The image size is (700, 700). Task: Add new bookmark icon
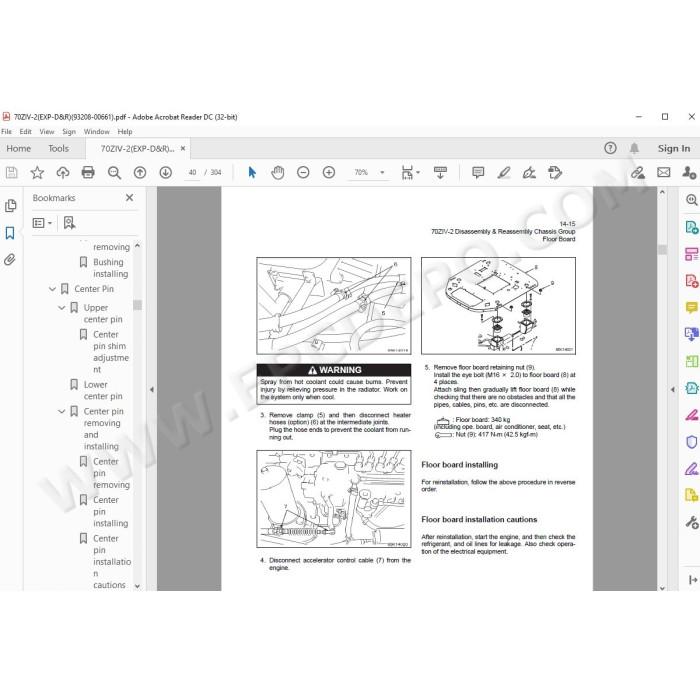(x=69, y=223)
